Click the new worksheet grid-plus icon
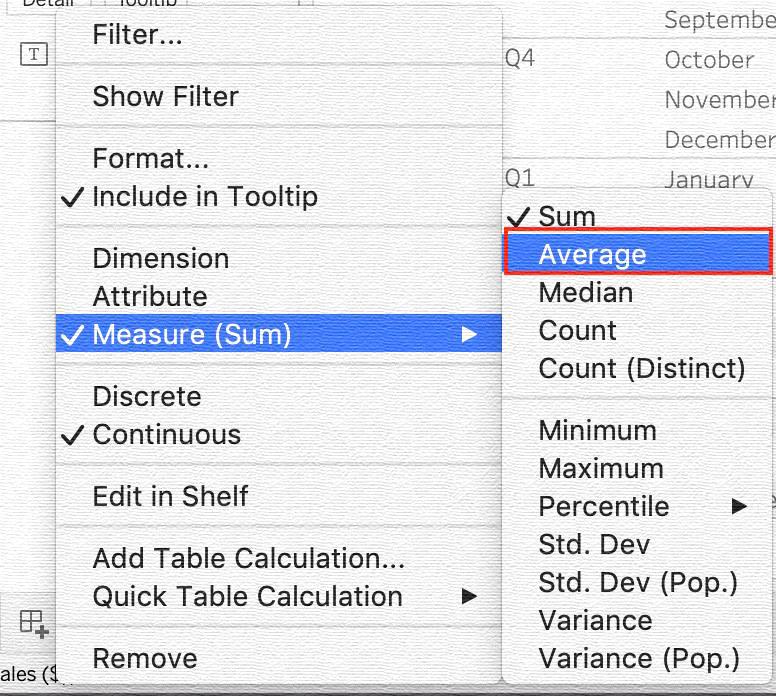The width and height of the screenshot is (776, 696). [34, 623]
